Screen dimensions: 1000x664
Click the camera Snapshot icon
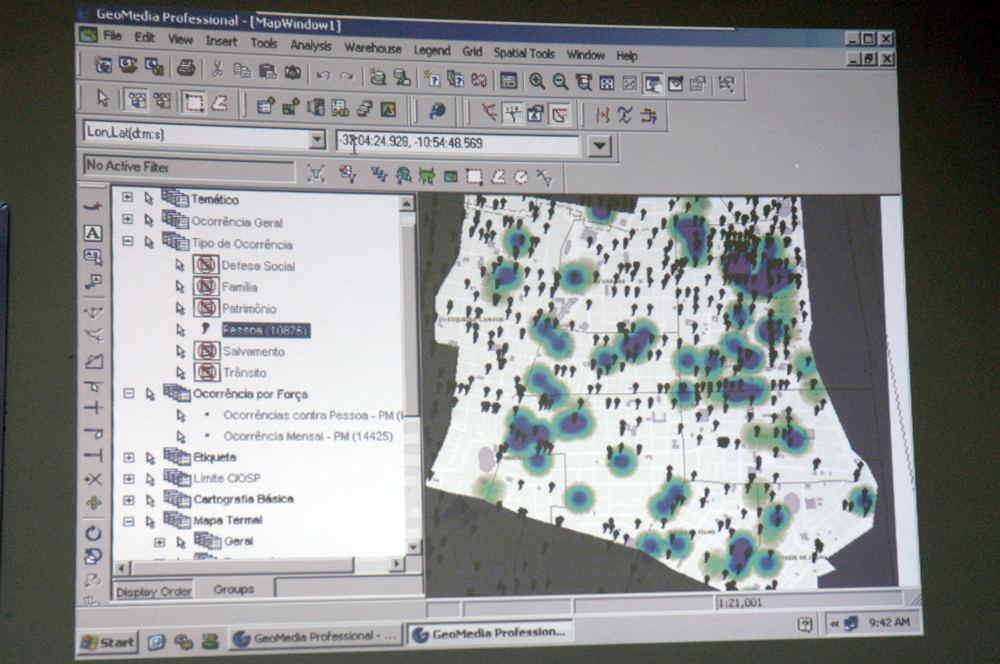point(293,72)
